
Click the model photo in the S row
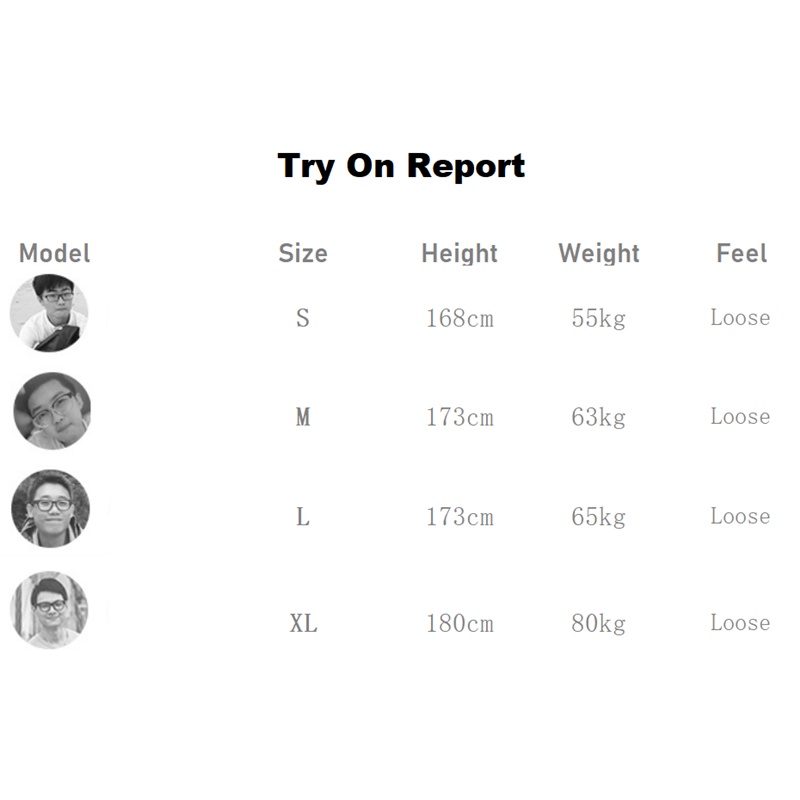click(49, 313)
